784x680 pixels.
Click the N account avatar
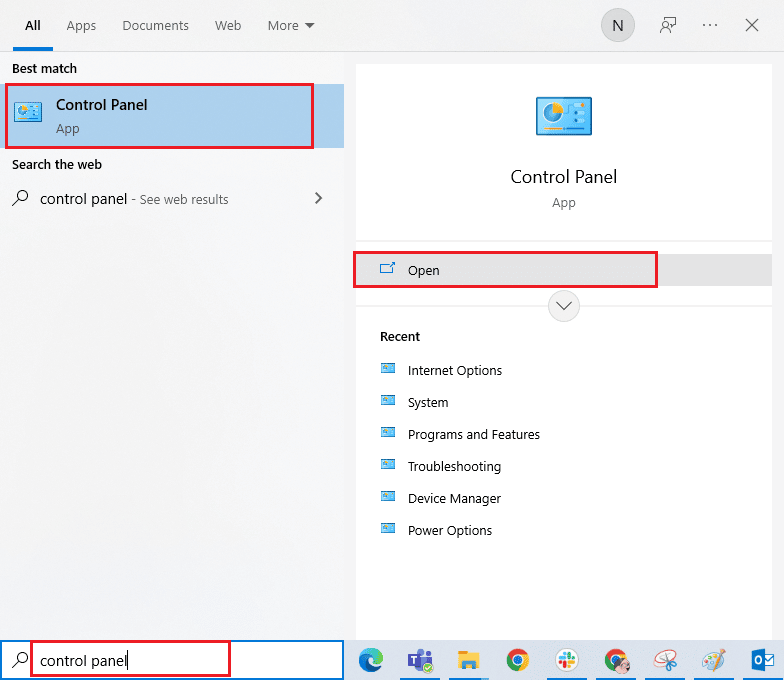[618, 25]
